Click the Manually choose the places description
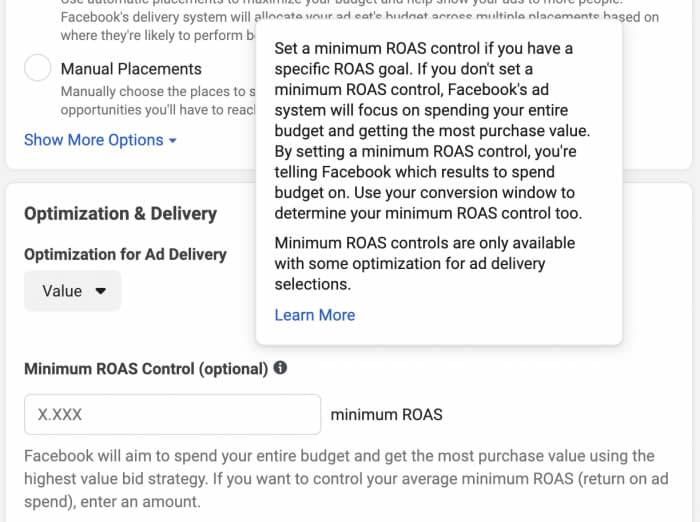The width and height of the screenshot is (700, 522). tap(158, 100)
